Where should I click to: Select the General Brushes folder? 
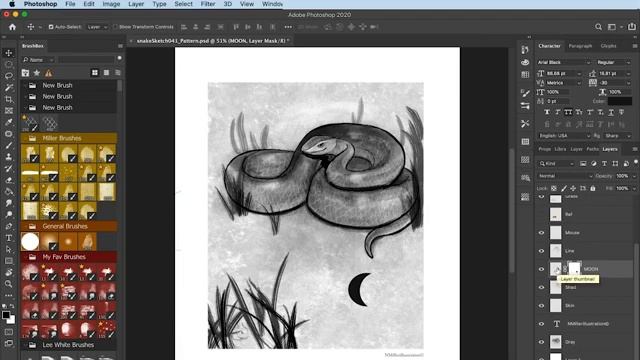click(69, 226)
